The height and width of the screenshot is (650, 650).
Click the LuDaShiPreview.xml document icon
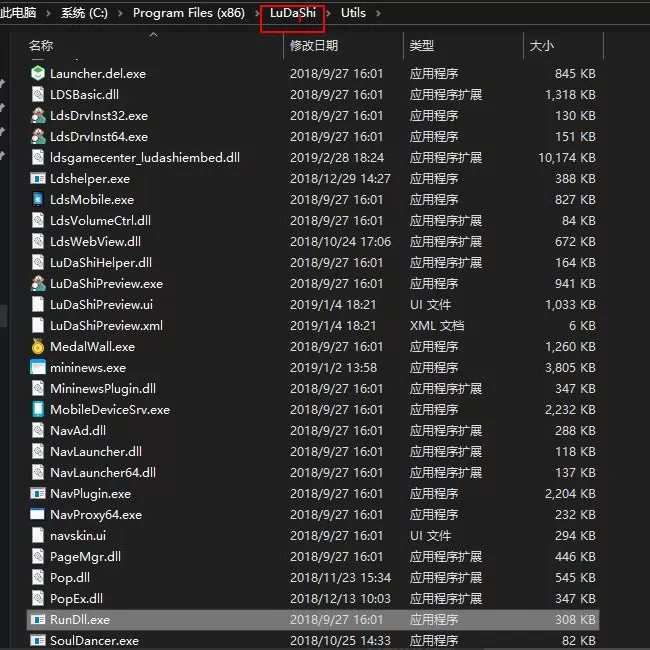point(38,325)
